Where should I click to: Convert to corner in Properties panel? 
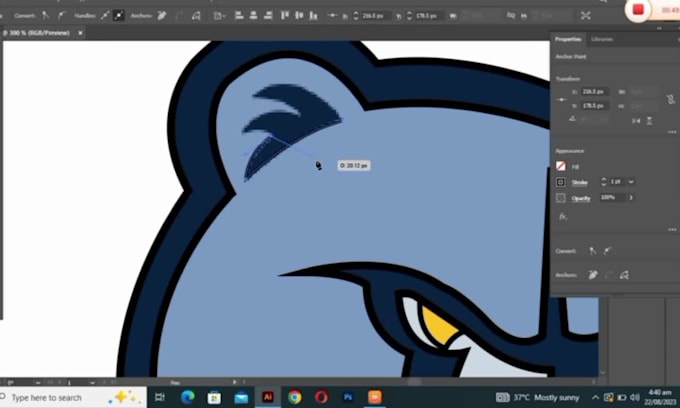(592, 251)
